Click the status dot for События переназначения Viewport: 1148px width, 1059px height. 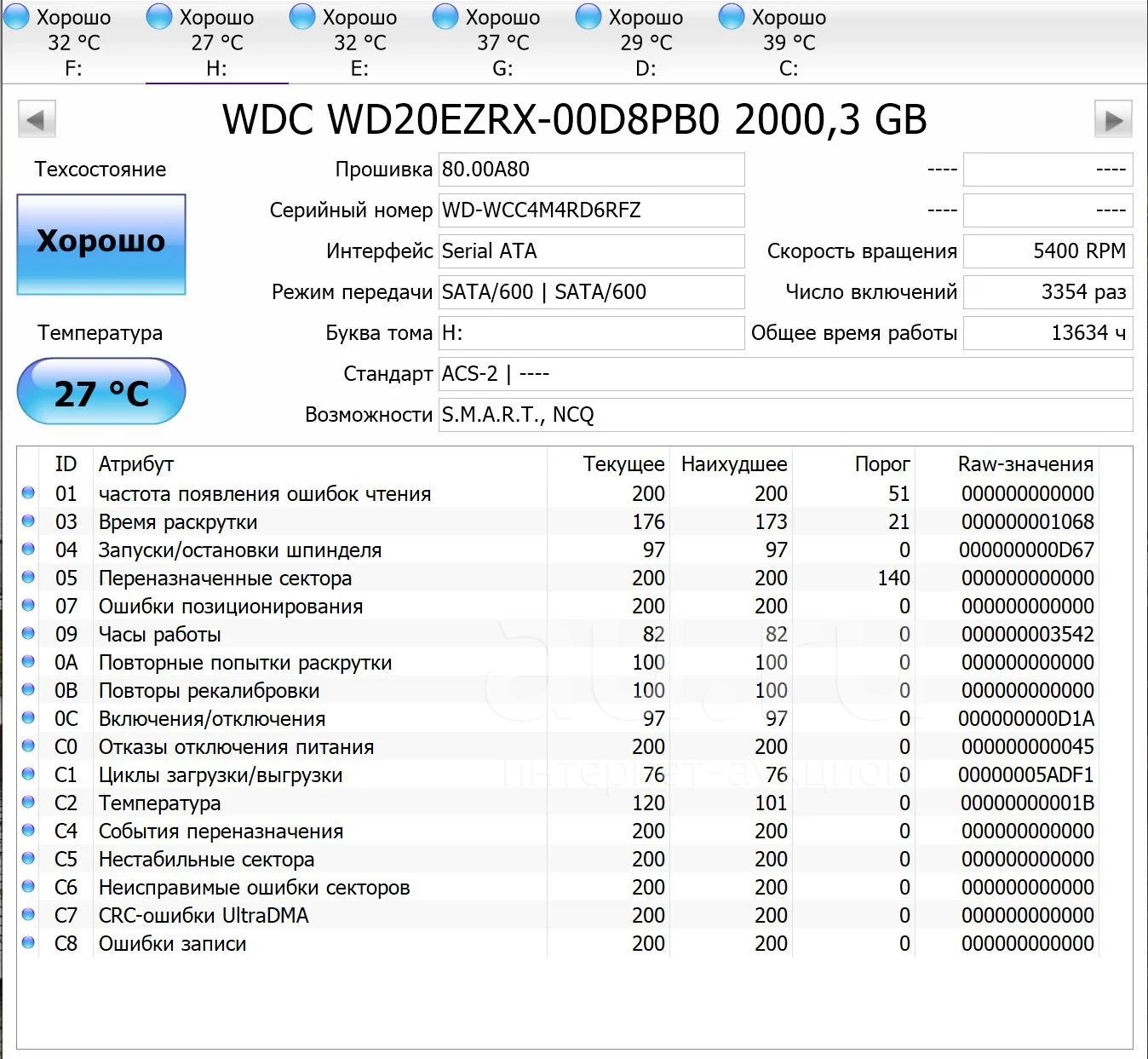coord(28,830)
